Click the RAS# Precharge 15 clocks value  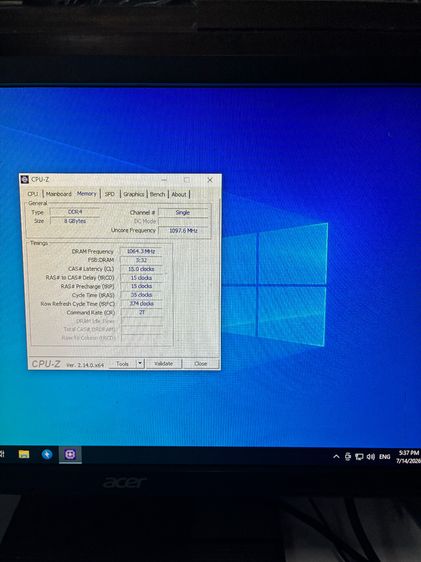(141, 286)
